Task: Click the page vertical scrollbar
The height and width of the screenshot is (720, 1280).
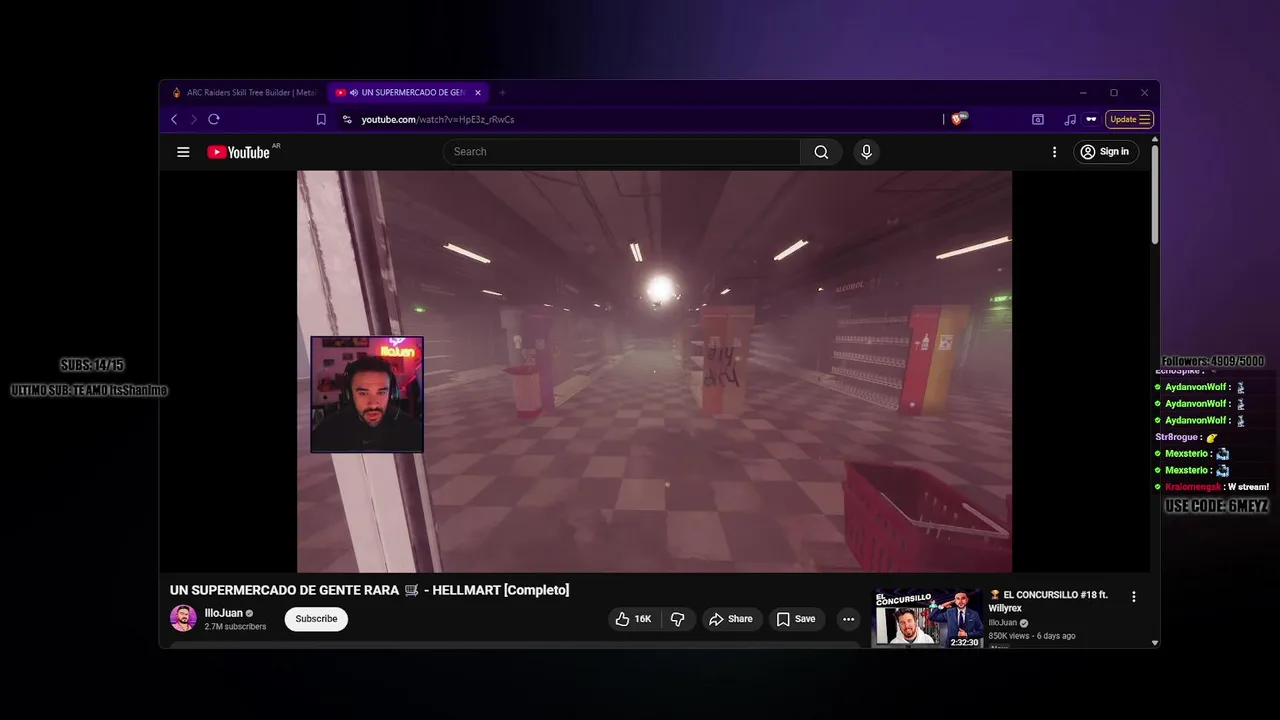Action: [x=1155, y=193]
